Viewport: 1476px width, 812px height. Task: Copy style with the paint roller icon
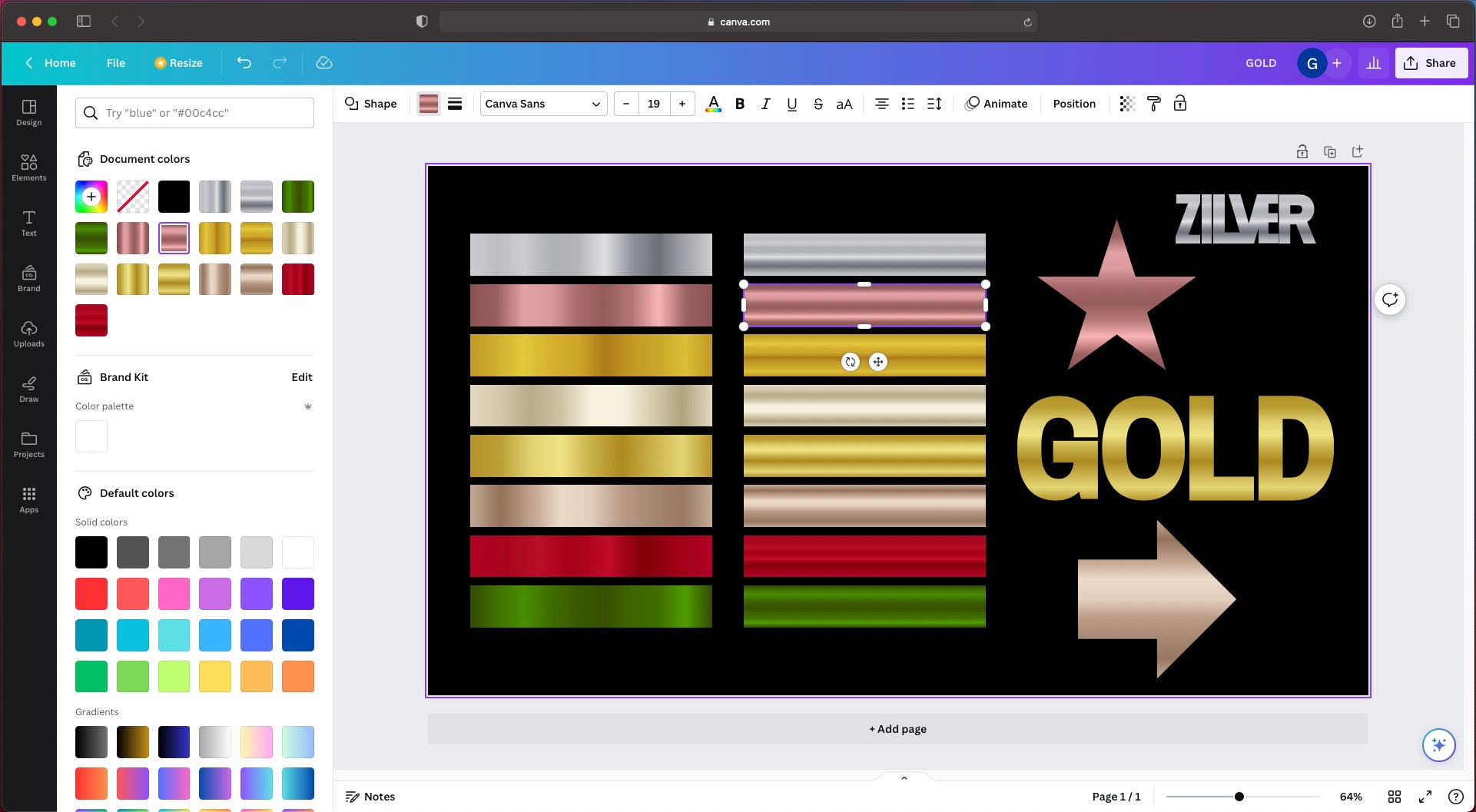pos(1154,104)
